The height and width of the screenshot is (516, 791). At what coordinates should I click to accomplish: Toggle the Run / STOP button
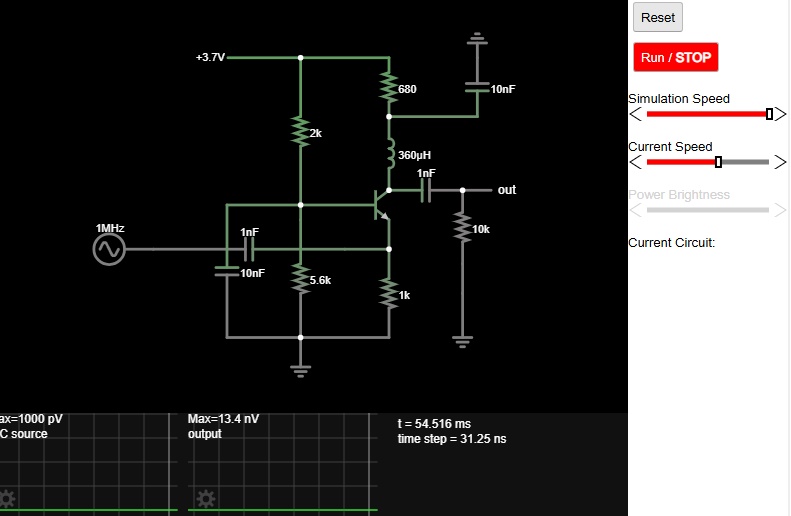click(675, 57)
